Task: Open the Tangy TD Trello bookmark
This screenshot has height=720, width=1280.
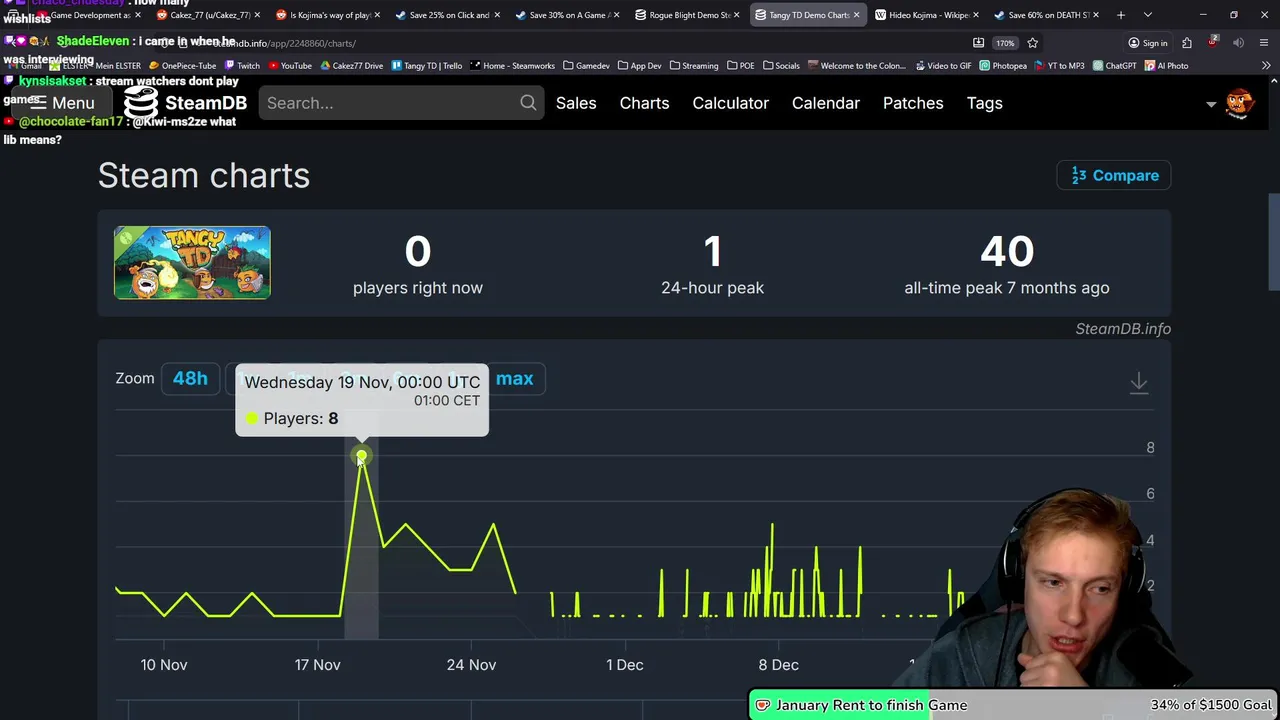Action: (427, 66)
